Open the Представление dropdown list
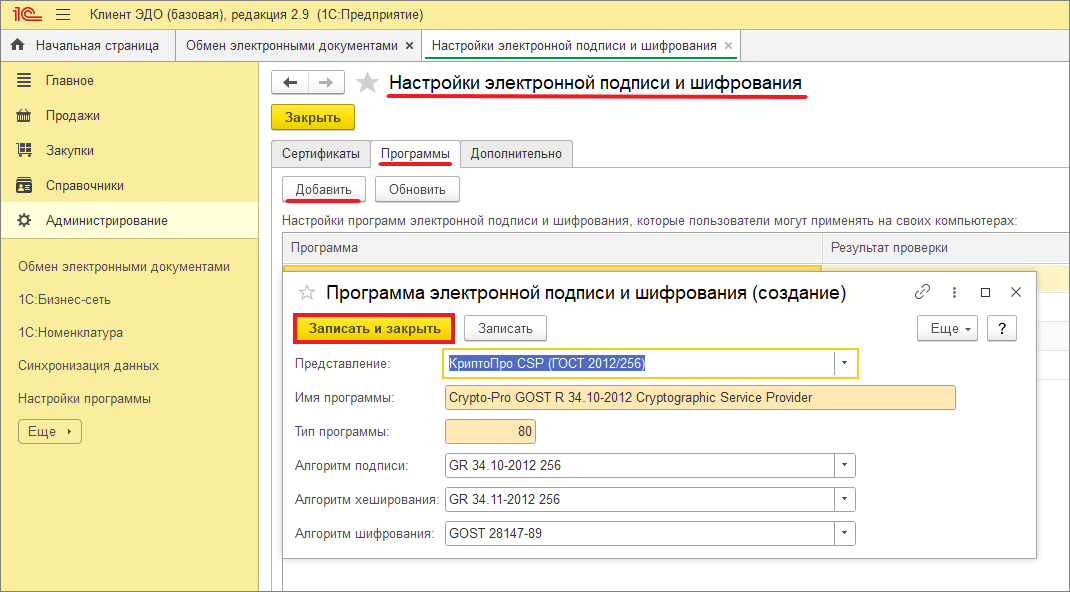Image resolution: width=1070 pixels, height=592 pixels. [843, 363]
